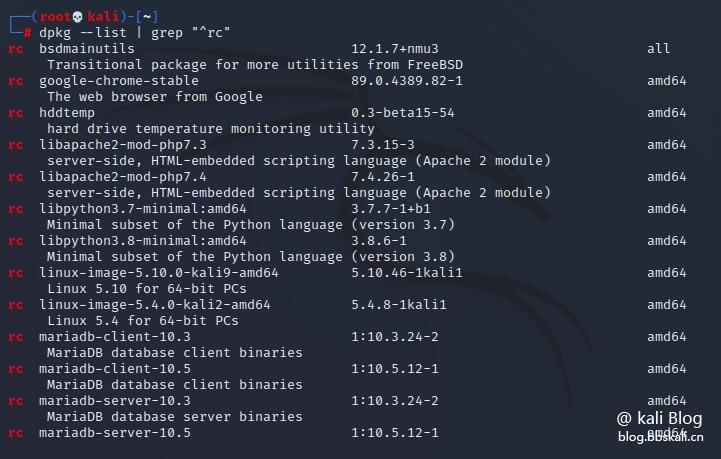The width and height of the screenshot is (721, 459).
Task: Click the red rc status beside hddtemp
Action: [15, 113]
